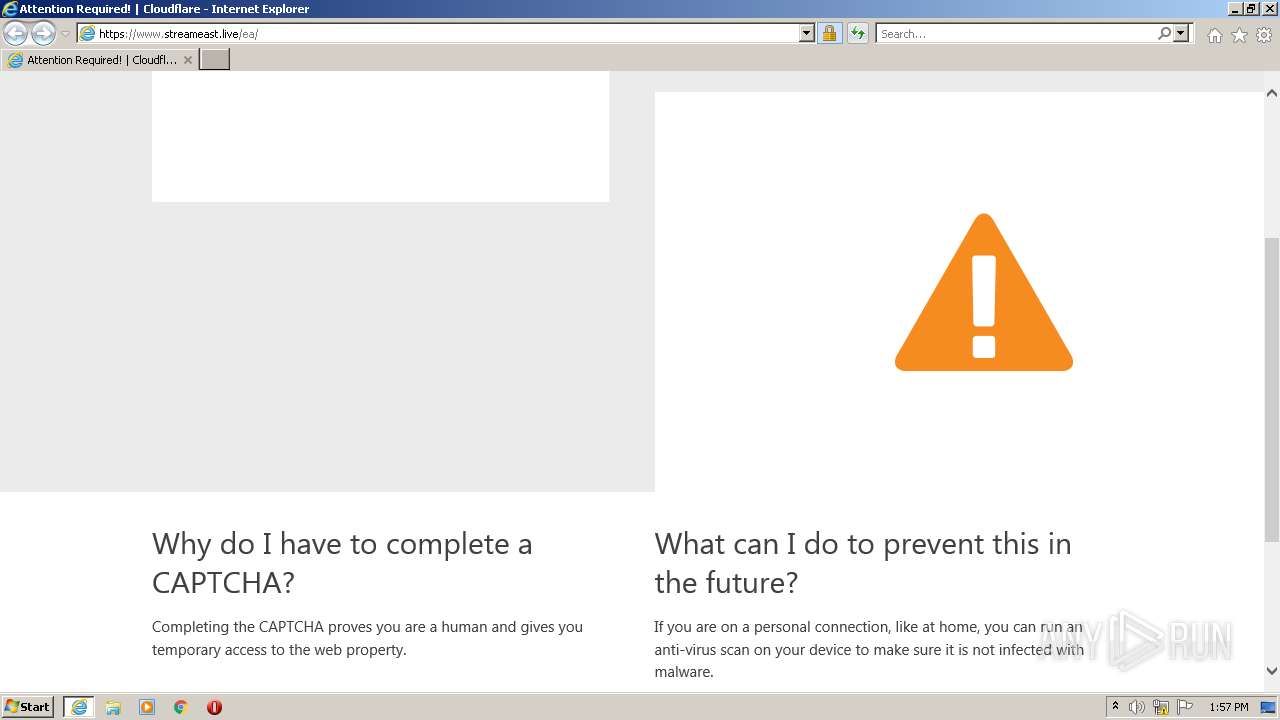The height and width of the screenshot is (720, 1280).
Task: Click the heading Why do I have to complete a CAPTCHA
Action: click(x=342, y=563)
